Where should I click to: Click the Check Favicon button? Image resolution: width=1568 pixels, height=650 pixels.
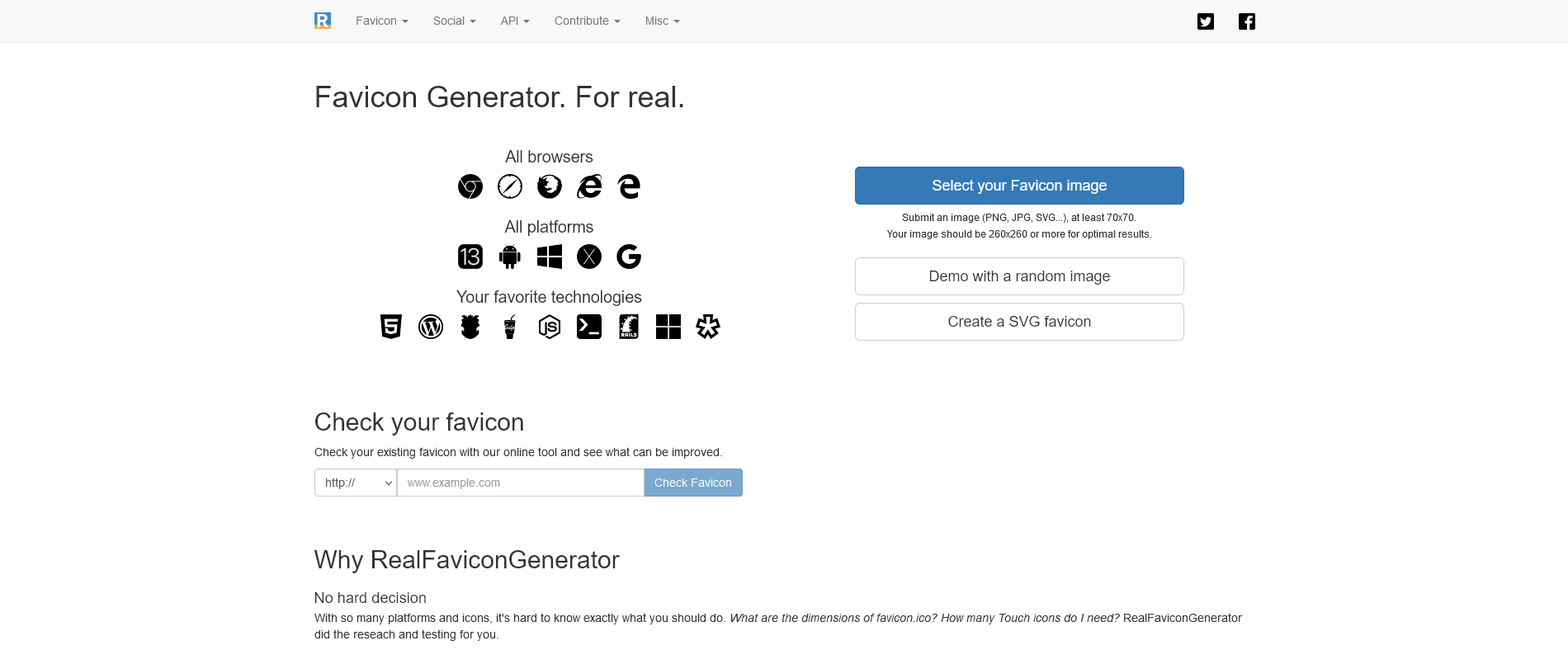[693, 483]
